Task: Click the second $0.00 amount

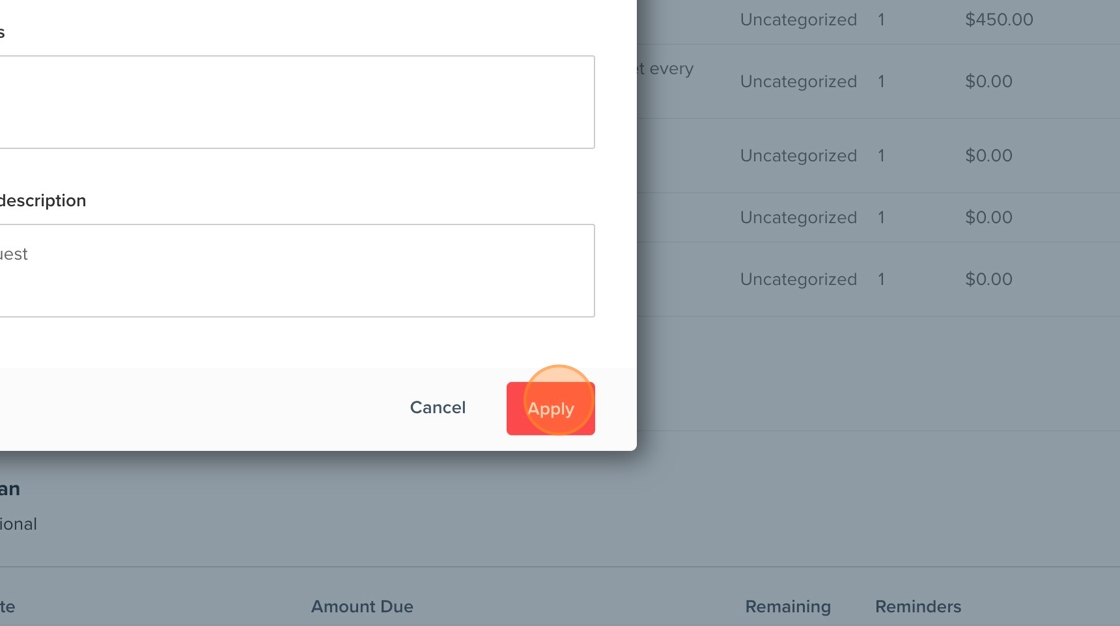Action: pyautogui.click(x=988, y=155)
